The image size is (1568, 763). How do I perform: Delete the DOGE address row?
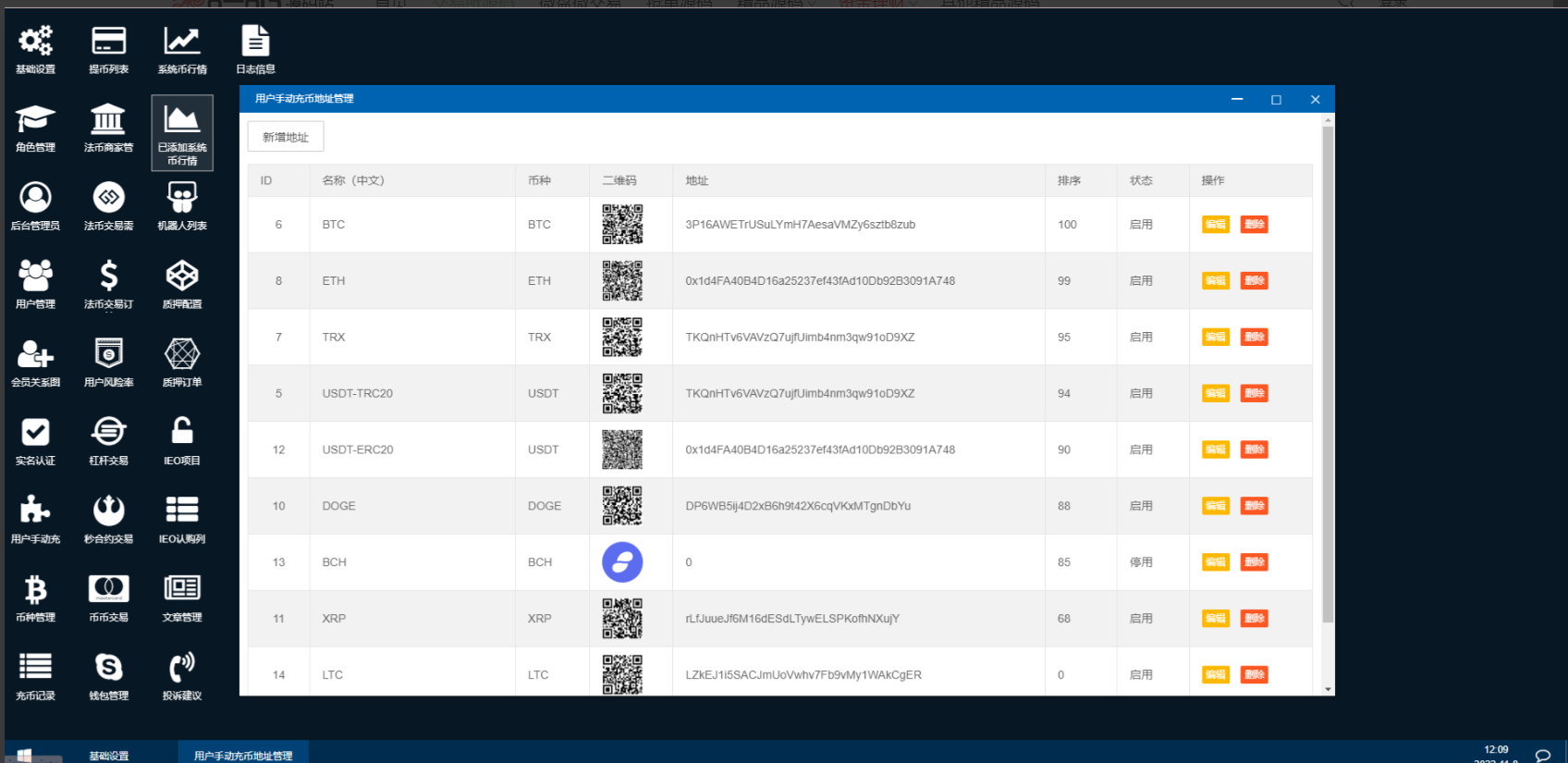click(x=1254, y=506)
